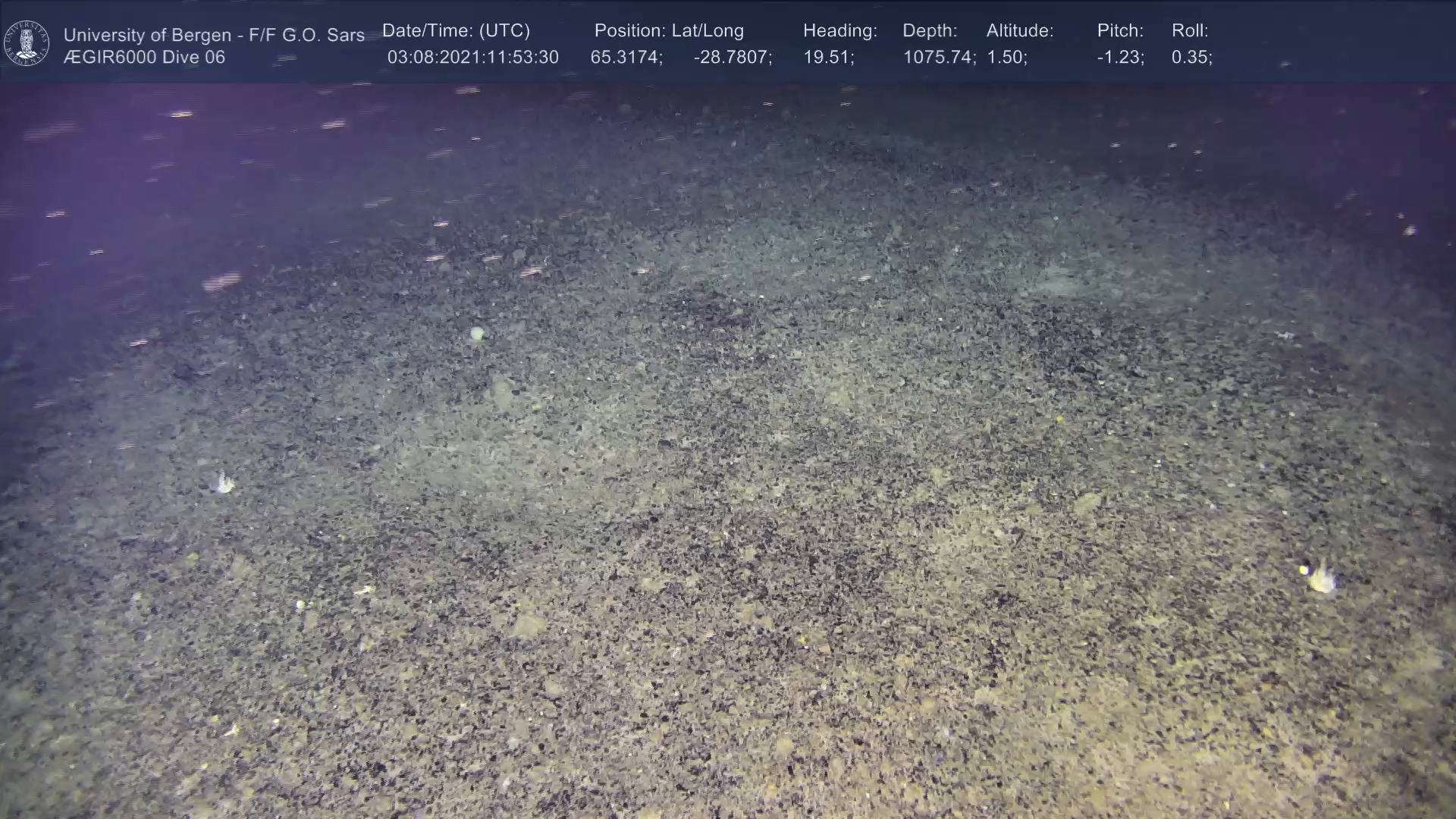Click the 'Position: Lat/Long' header
The width and height of the screenshot is (1456, 819).
(669, 31)
